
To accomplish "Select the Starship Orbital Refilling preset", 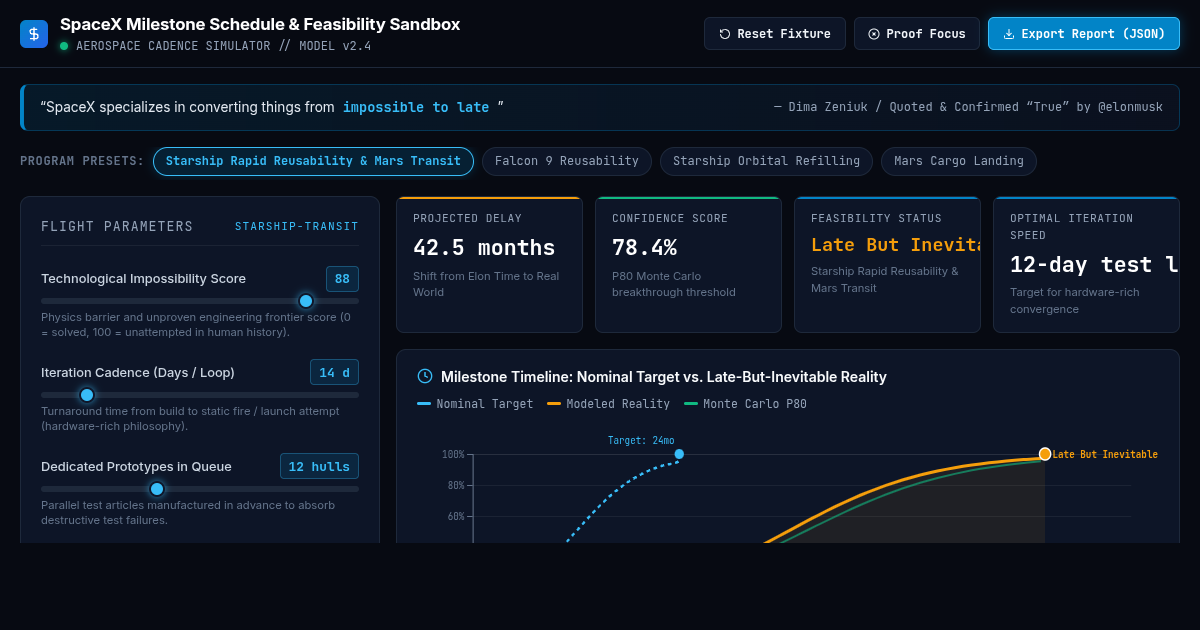I will [766, 161].
